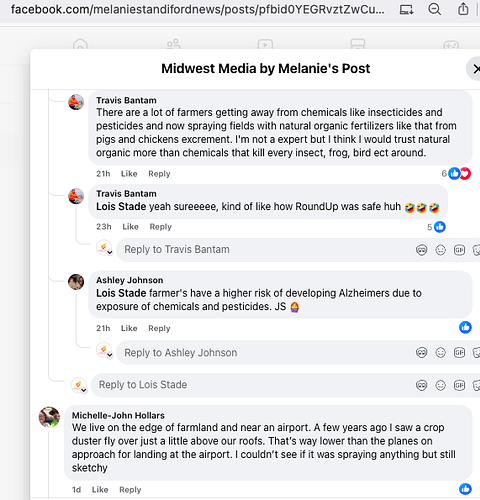This screenshot has height=500, width=480.
Task: Switch commenting profile beside Reply to Travis Bantam
Action: (x=105, y=248)
